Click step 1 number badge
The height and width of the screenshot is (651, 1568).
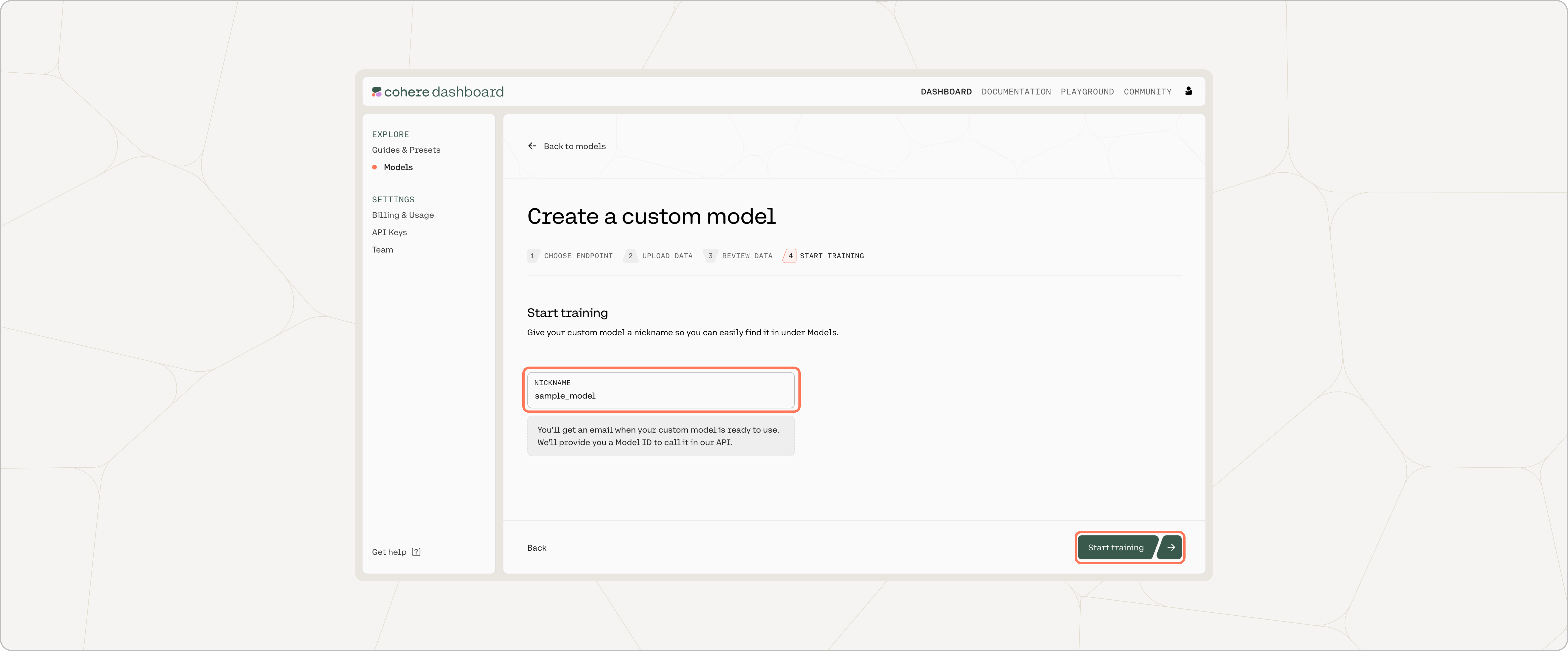533,256
